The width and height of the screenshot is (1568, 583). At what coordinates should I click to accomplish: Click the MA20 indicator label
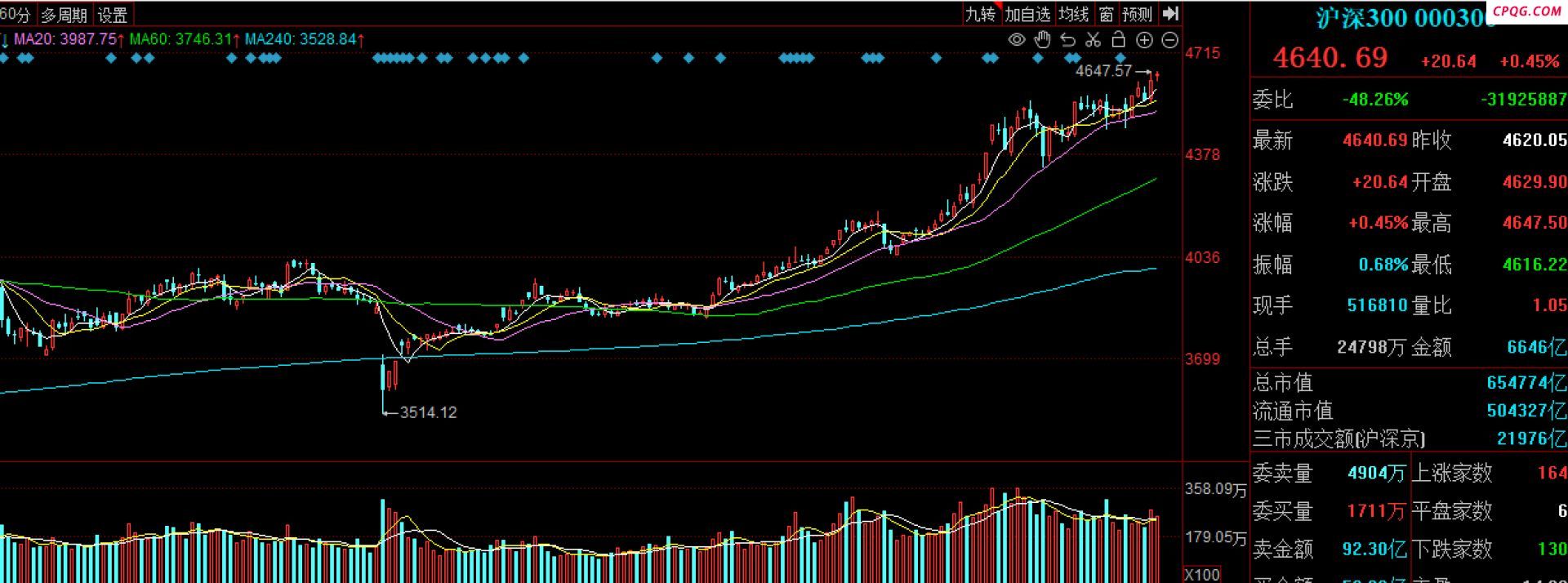tap(65, 39)
